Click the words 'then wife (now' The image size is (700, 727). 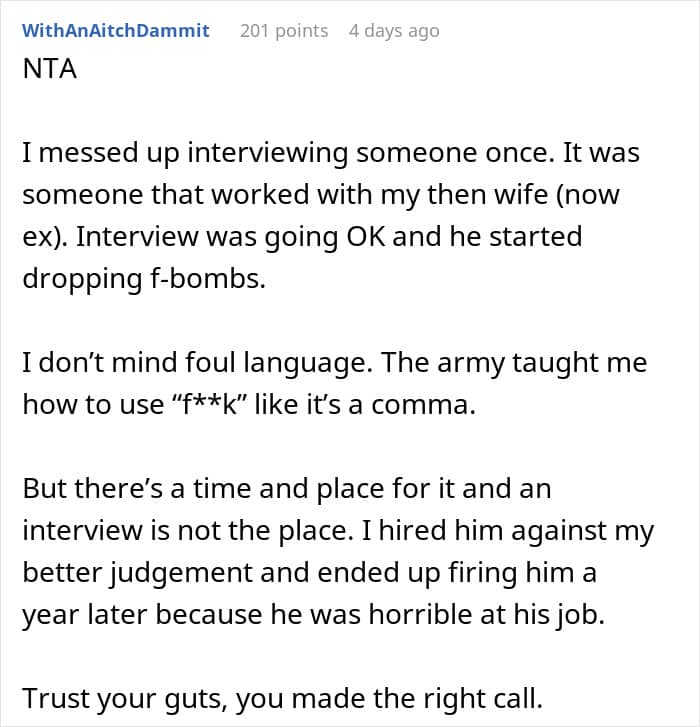tap(523, 195)
